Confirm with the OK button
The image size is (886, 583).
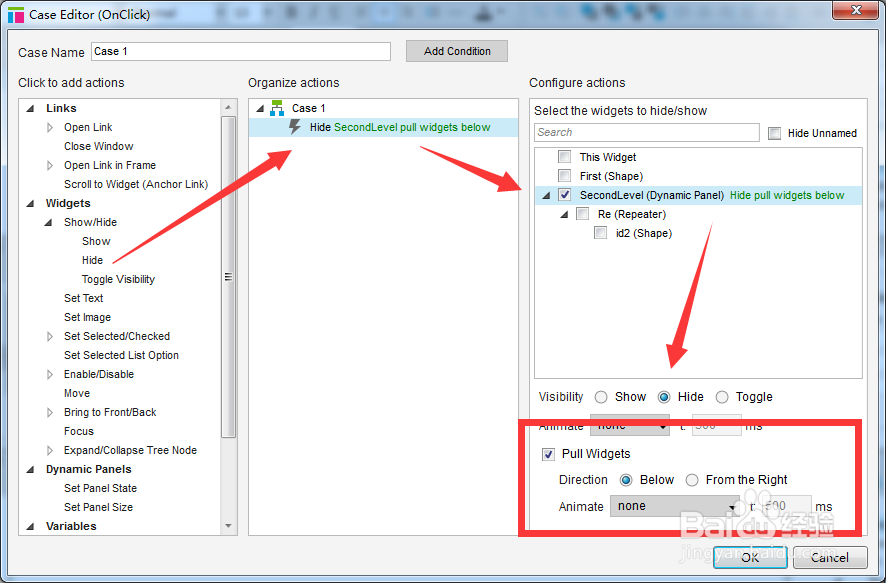click(x=750, y=558)
